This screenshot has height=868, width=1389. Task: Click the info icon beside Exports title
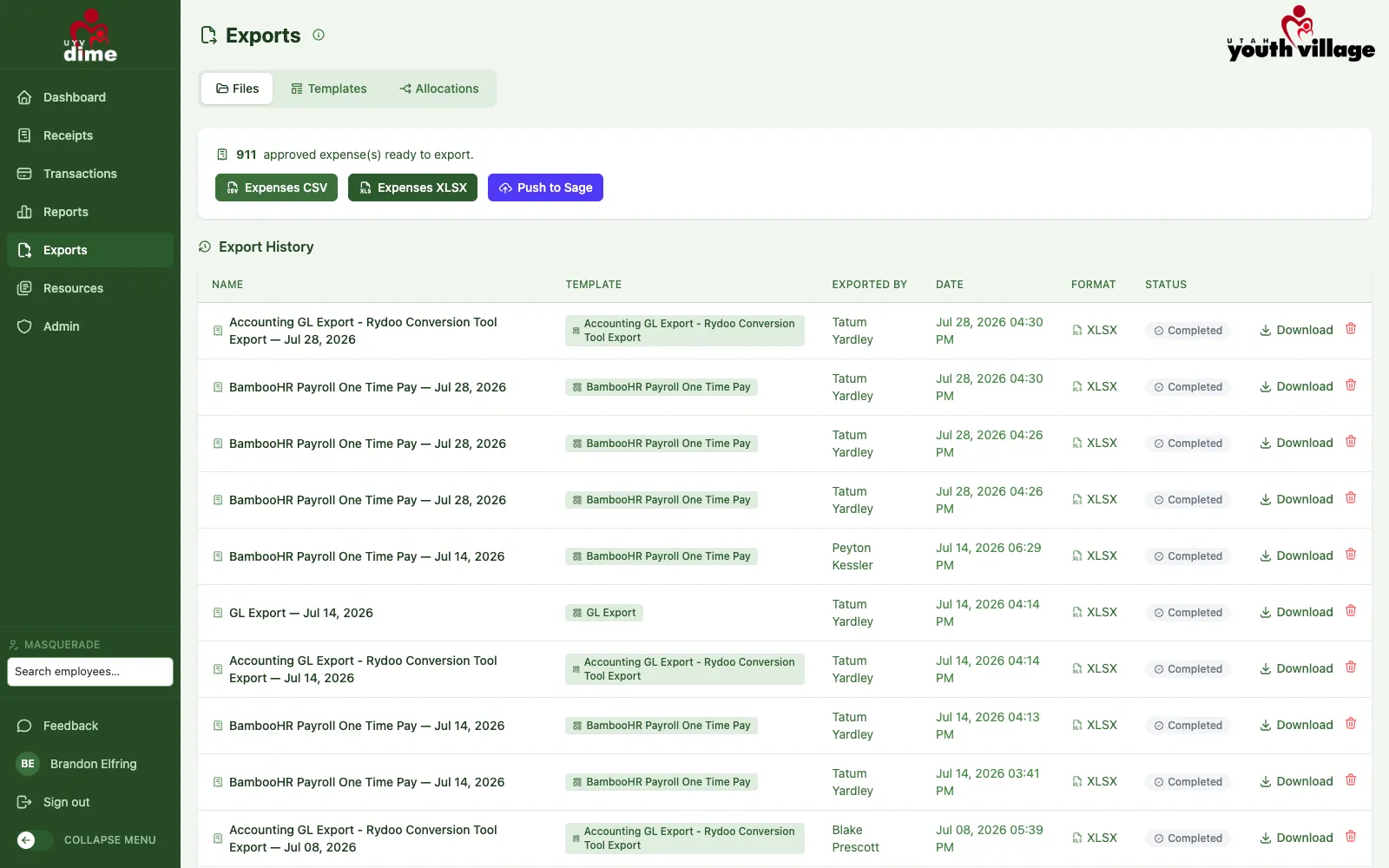[x=319, y=35]
